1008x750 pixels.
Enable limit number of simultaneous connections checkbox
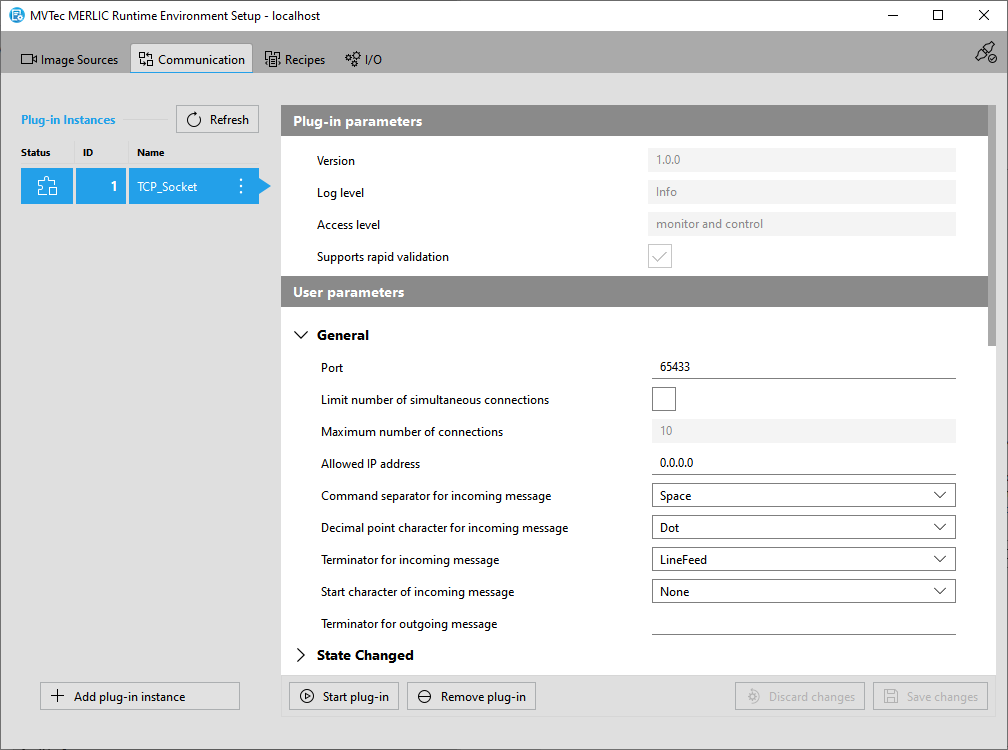pyautogui.click(x=664, y=400)
